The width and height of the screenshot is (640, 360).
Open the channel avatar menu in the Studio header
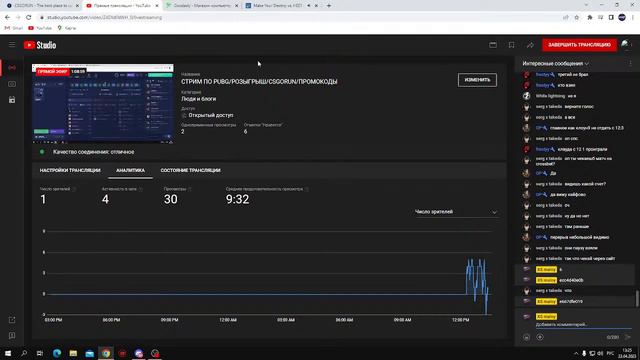click(626, 44)
